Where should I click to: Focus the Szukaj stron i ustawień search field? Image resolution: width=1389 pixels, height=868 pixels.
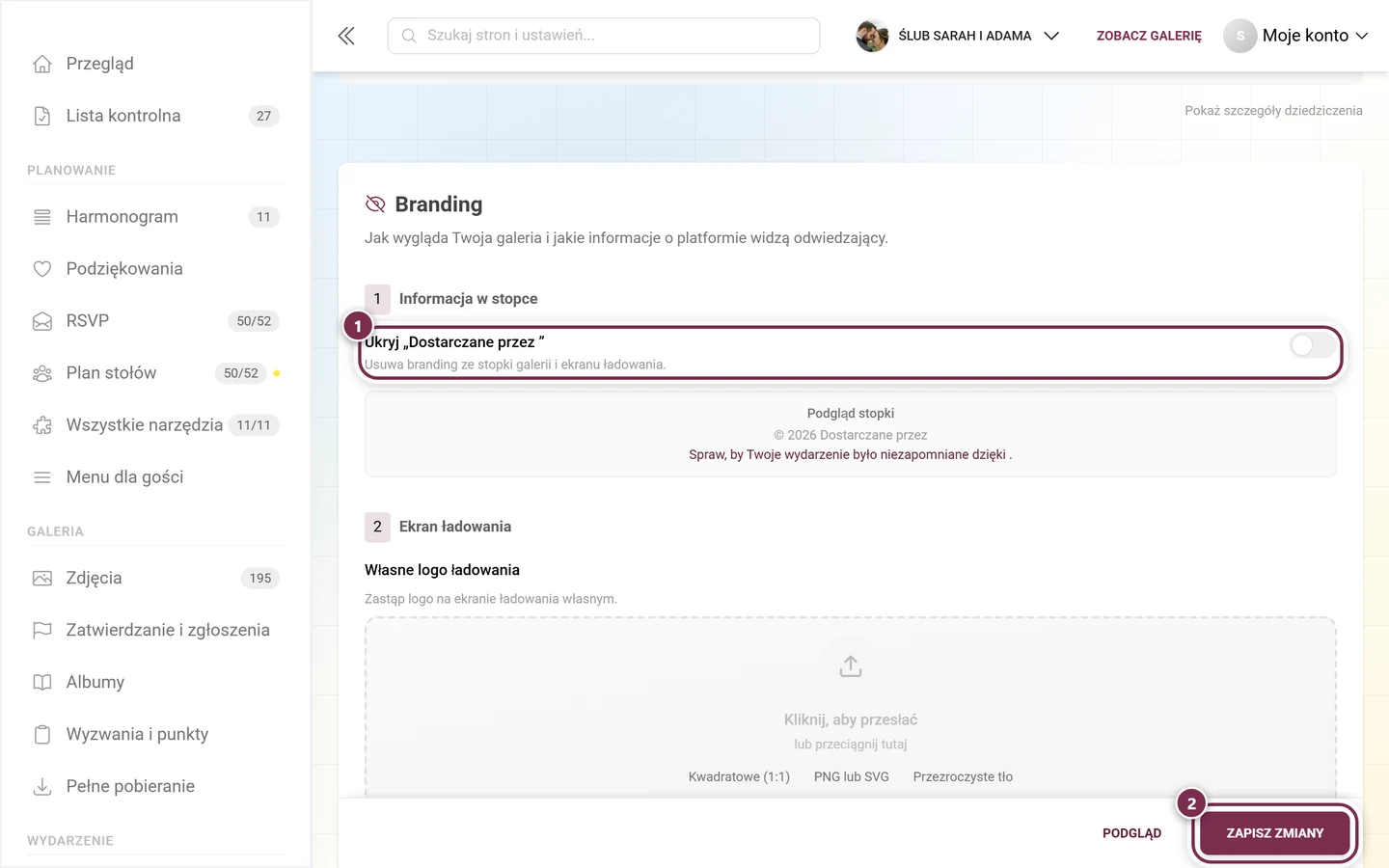pos(604,36)
